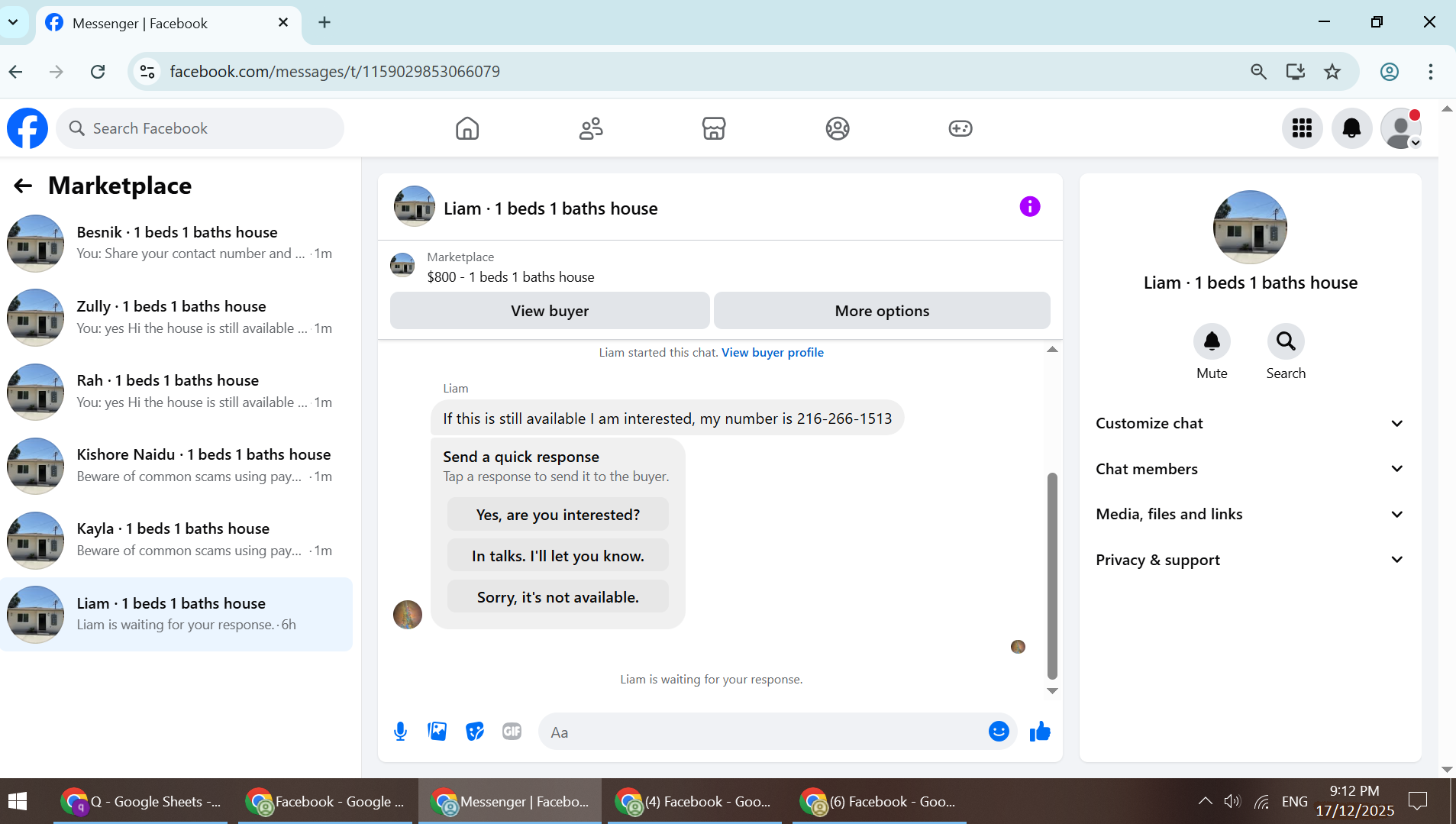
Task: Show hidden system tray icons chevron
Action: (x=1205, y=801)
